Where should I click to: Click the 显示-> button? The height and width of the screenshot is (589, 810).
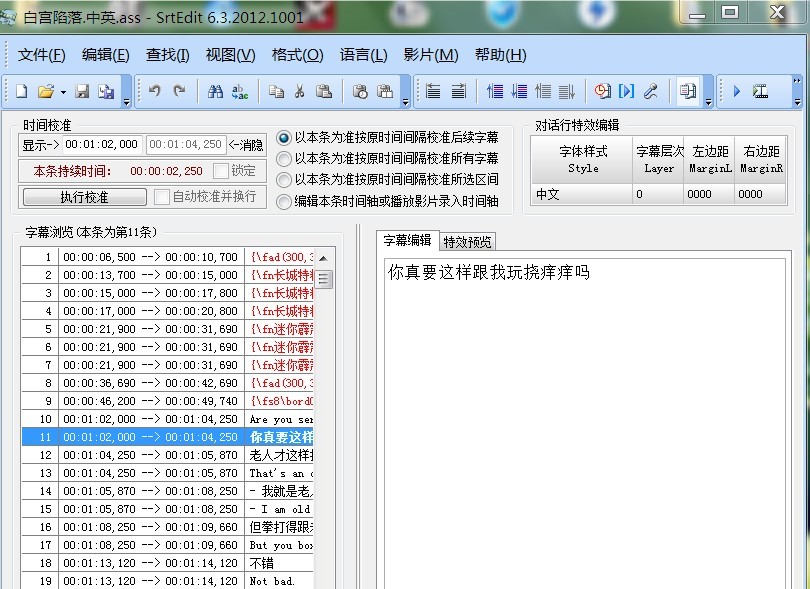coord(41,145)
